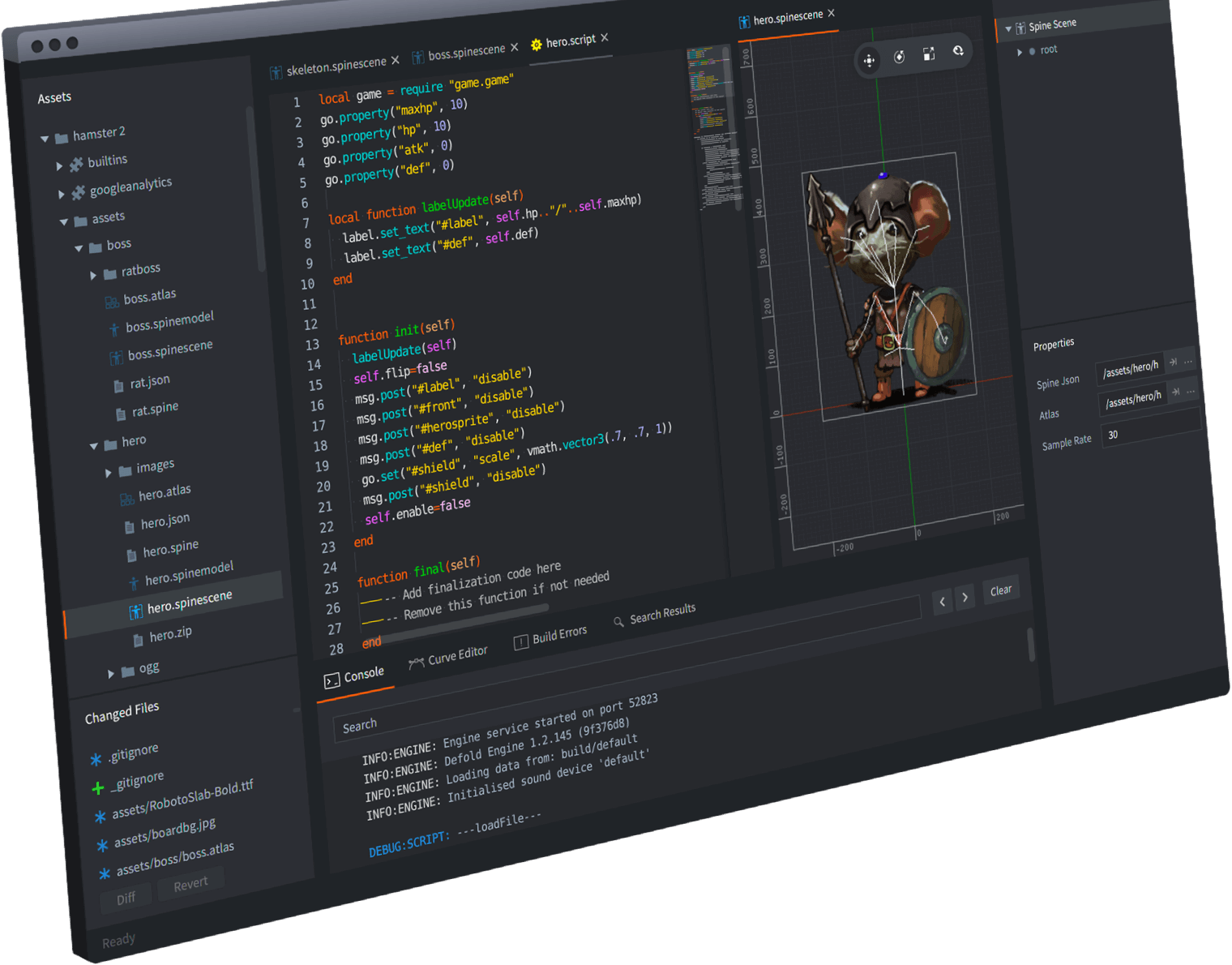Click the Atlas path field
This screenshot has width=1232, height=965.
point(1133,399)
